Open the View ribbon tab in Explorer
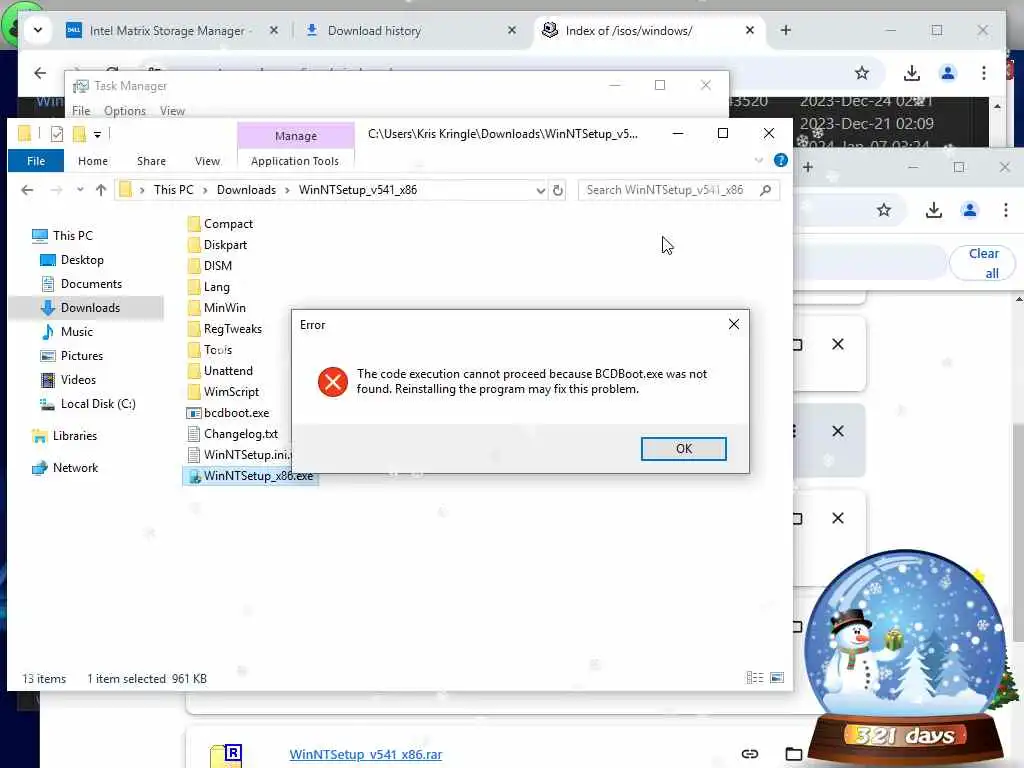 coord(207,161)
